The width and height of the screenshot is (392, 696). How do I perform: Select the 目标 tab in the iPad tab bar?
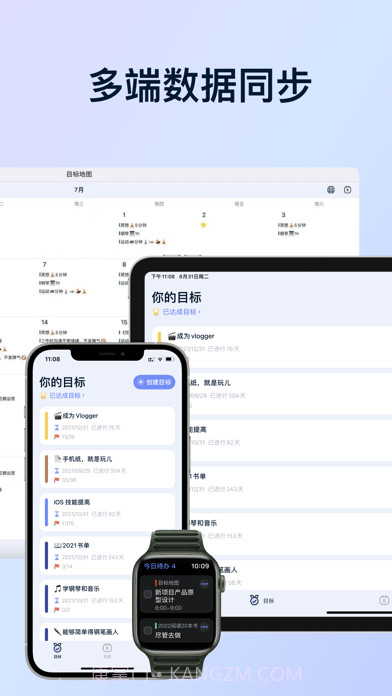(262, 601)
